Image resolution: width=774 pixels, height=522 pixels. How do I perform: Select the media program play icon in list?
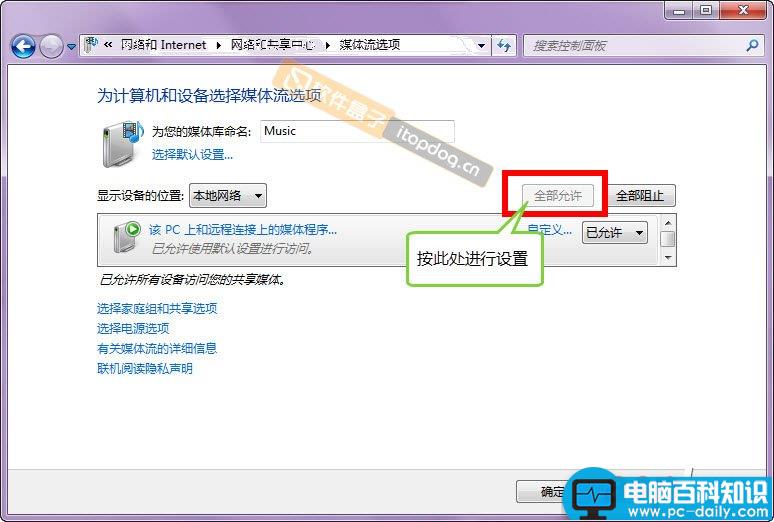(127, 234)
